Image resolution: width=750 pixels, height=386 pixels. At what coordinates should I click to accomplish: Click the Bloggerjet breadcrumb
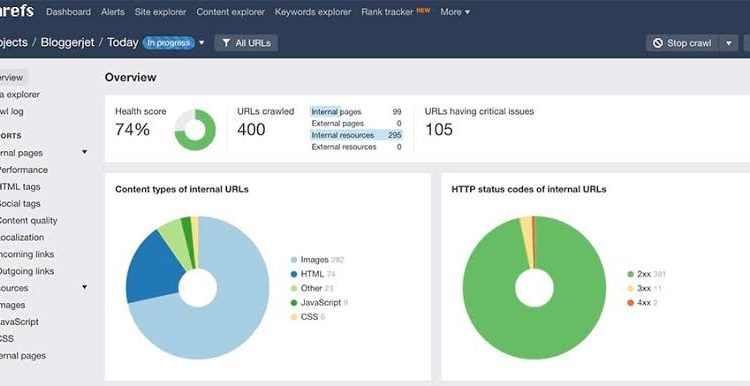point(67,43)
